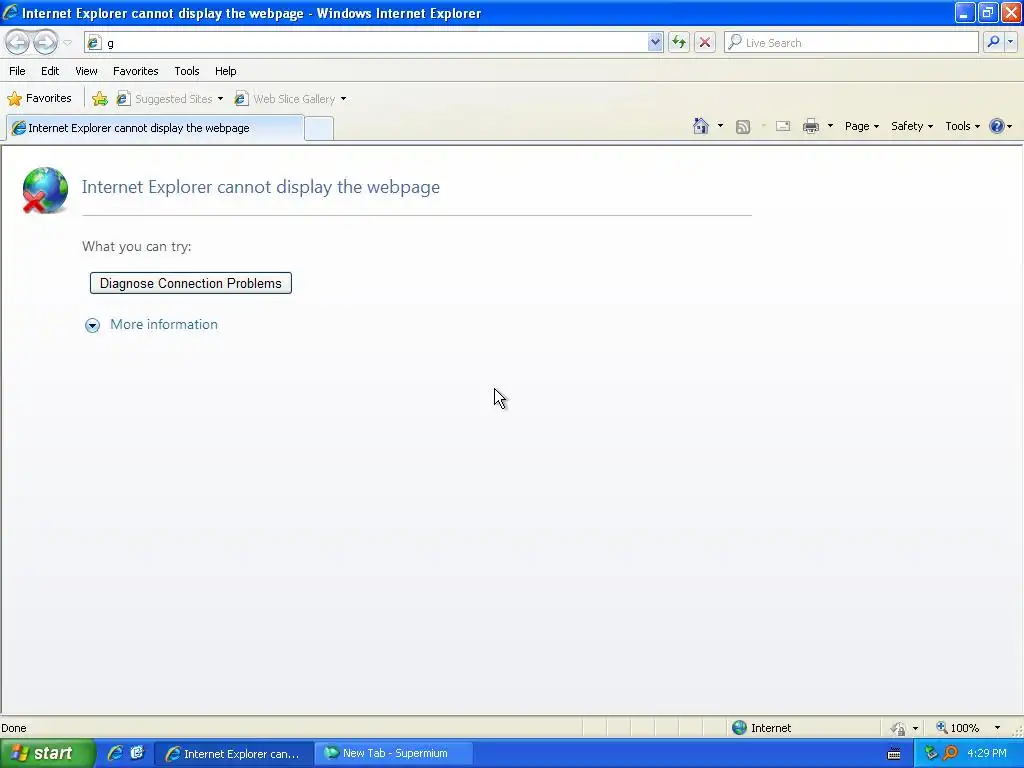Click the Home icon in command bar

pyautogui.click(x=701, y=126)
